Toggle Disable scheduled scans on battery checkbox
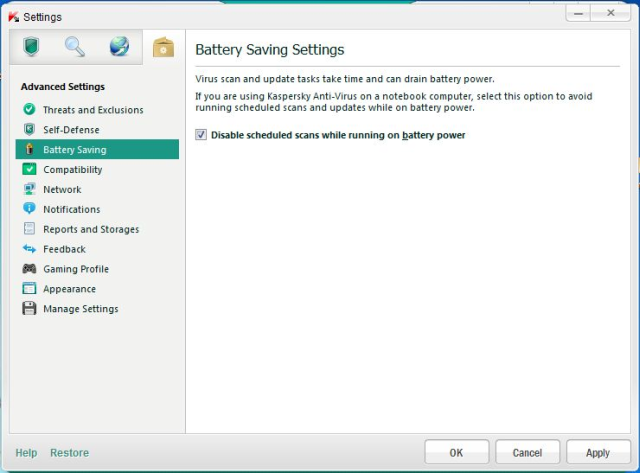The image size is (640, 473). [201, 135]
